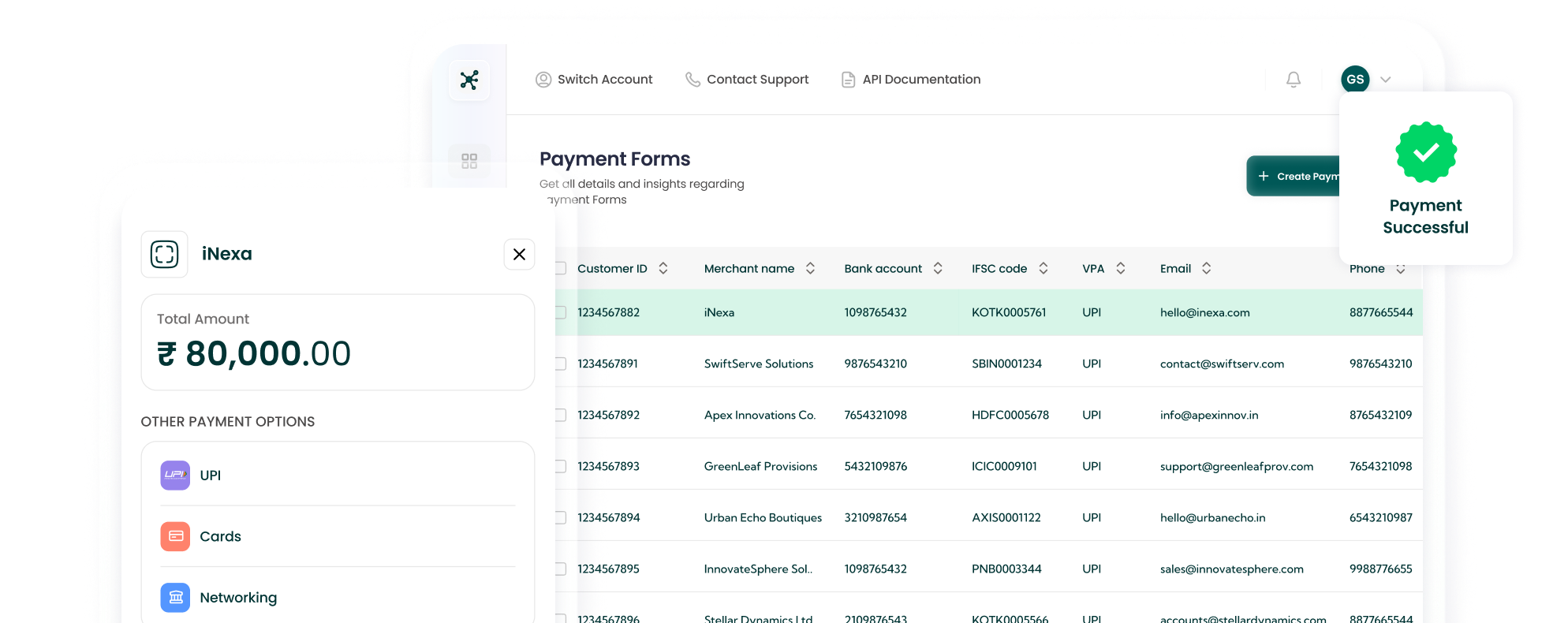Click the network logo icon in the sidebar
The height and width of the screenshot is (623, 1568).
click(469, 80)
